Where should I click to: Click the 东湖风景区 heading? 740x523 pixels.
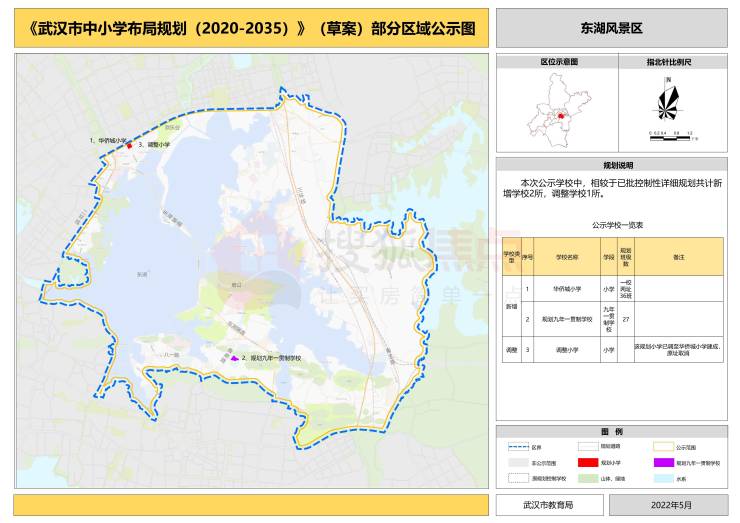[612, 28]
